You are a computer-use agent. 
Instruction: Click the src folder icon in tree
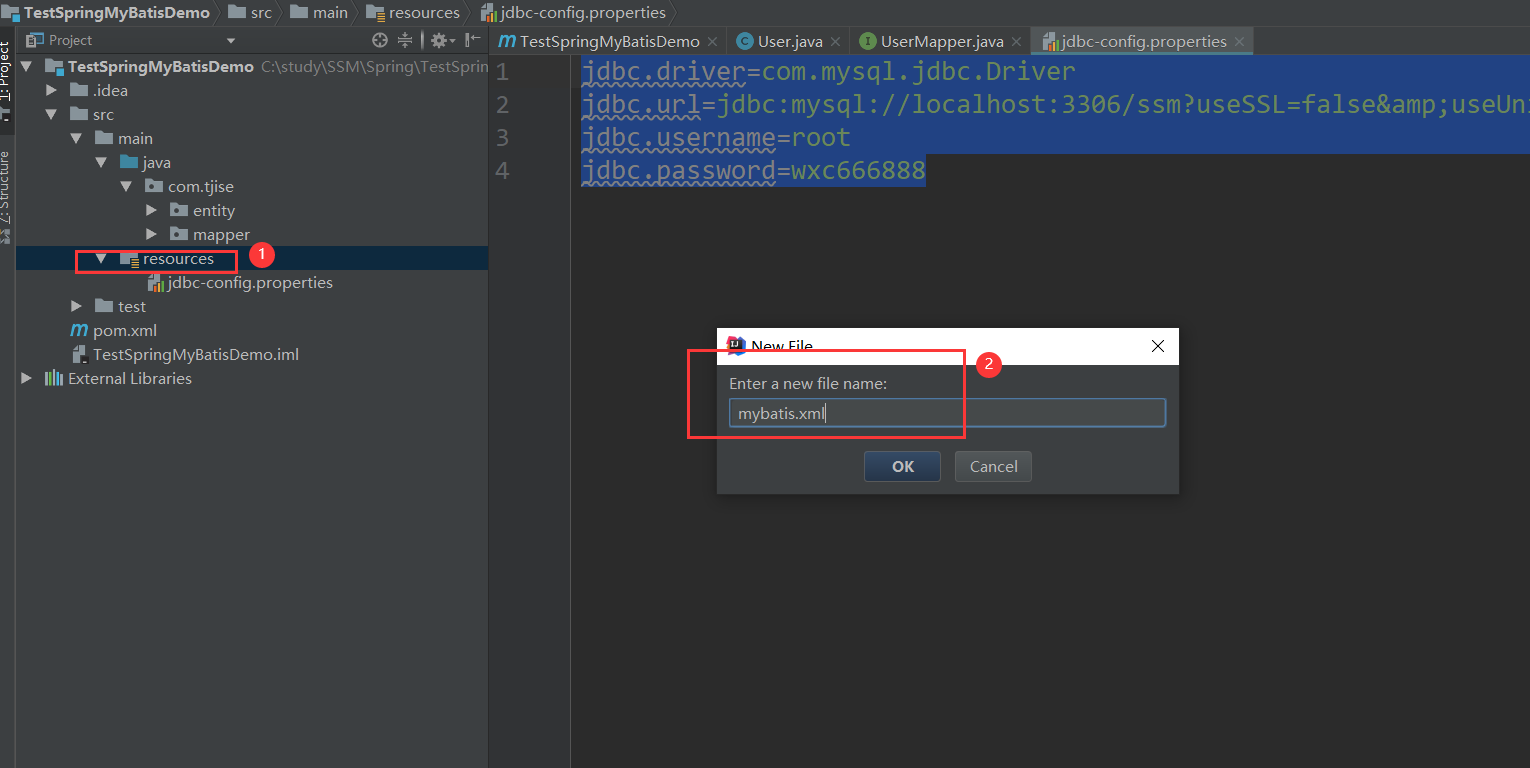pos(79,114)
